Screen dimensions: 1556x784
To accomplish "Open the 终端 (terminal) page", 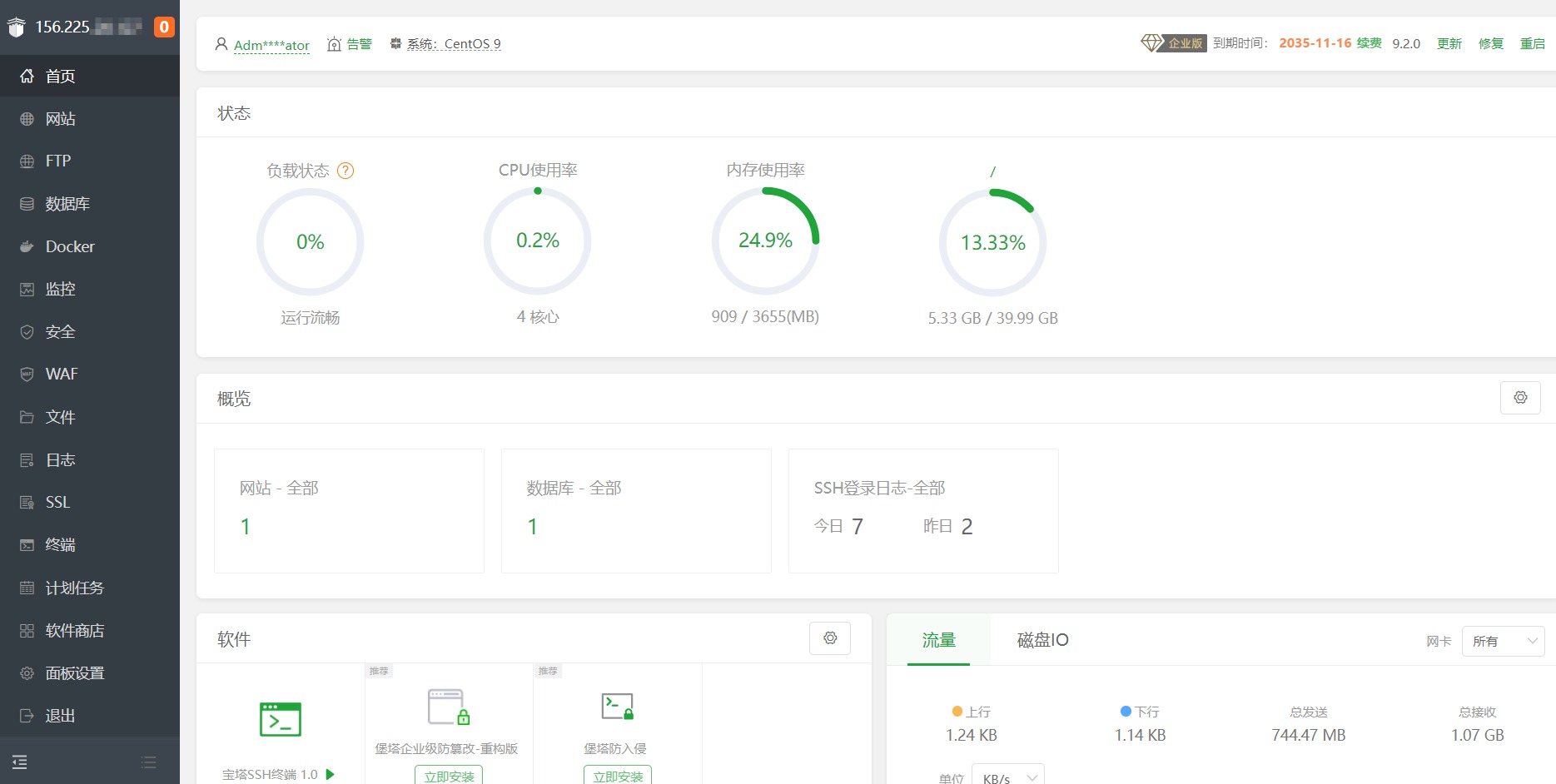I will coord(59,544).
